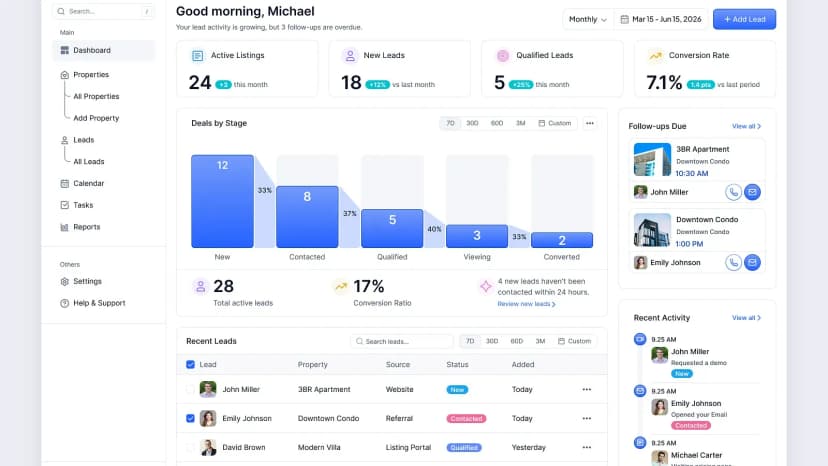Click the Add Lead button

pyautogui.click(x=744, y=20)
